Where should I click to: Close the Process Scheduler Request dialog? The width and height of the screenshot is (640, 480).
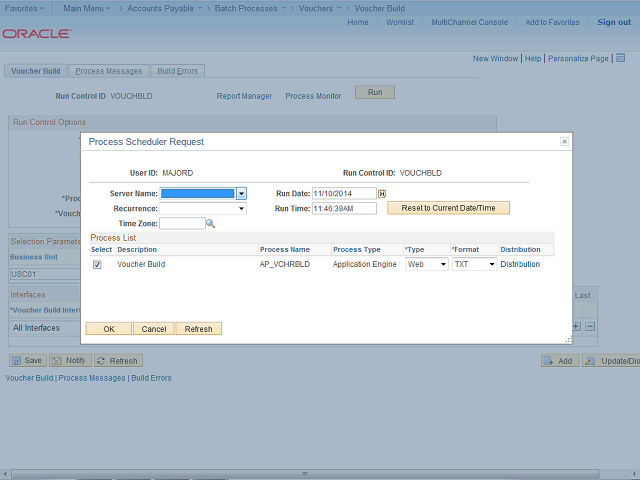pyautogui.click(x=564, y=142)
